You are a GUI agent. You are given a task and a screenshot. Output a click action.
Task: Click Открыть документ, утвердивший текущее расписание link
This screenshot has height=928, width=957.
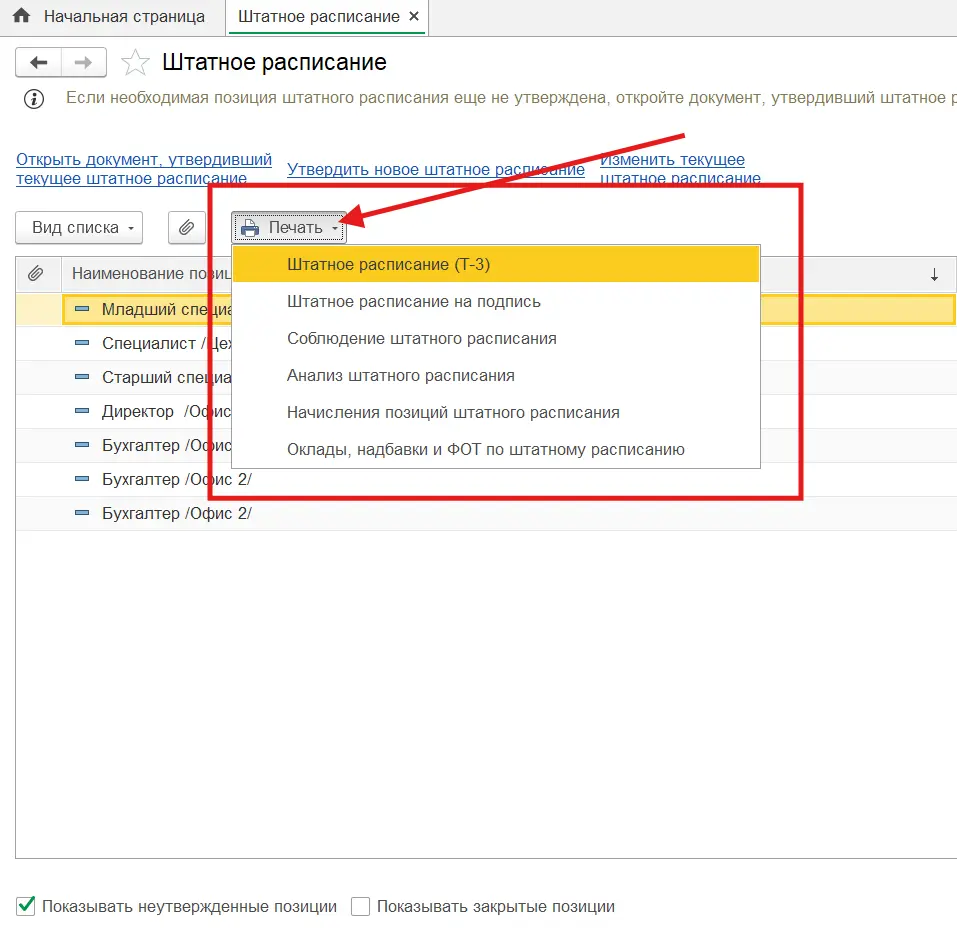(143, 169)
